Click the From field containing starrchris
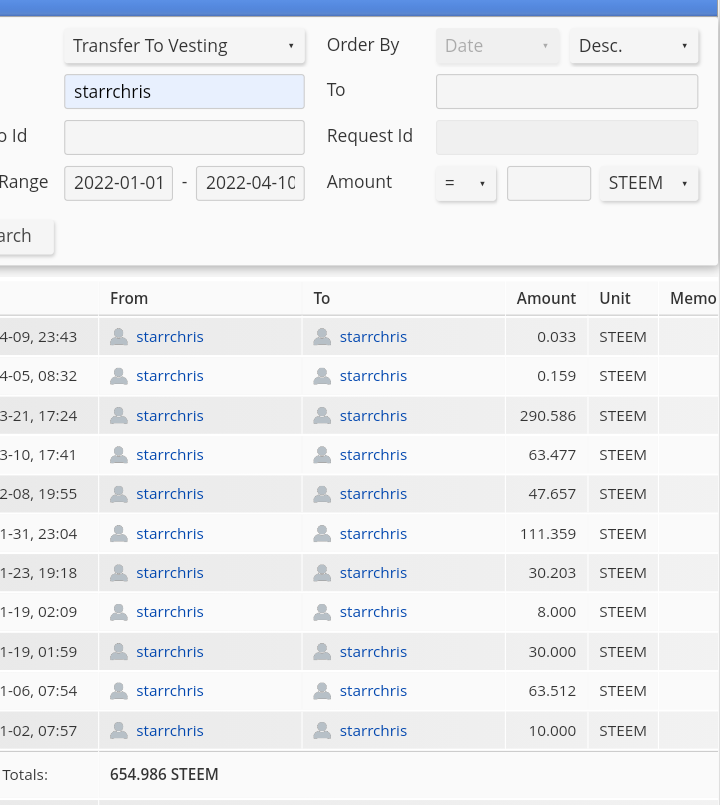 pyautogui.click(x=184, y=91)
